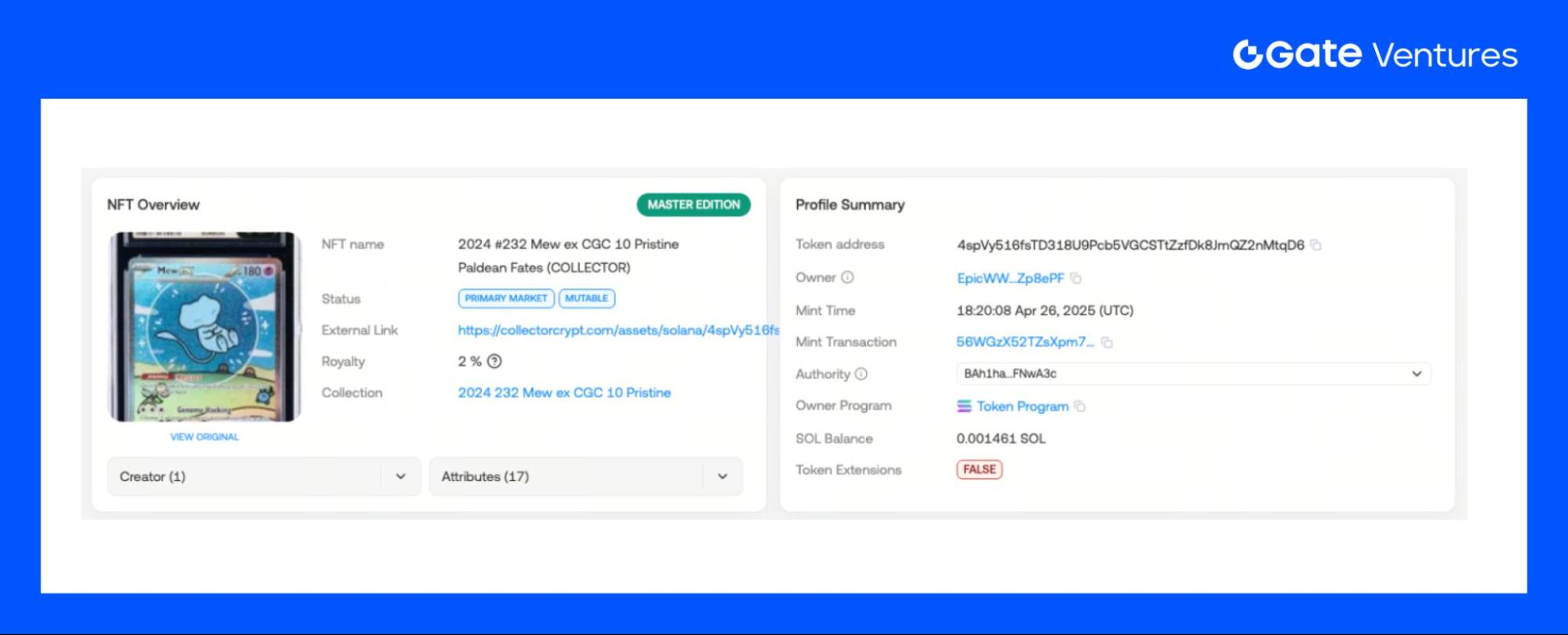Open the 2024 232 Mew ex collection link
The width and height of the screenshot is (1568, 635).
coord(564,392)
